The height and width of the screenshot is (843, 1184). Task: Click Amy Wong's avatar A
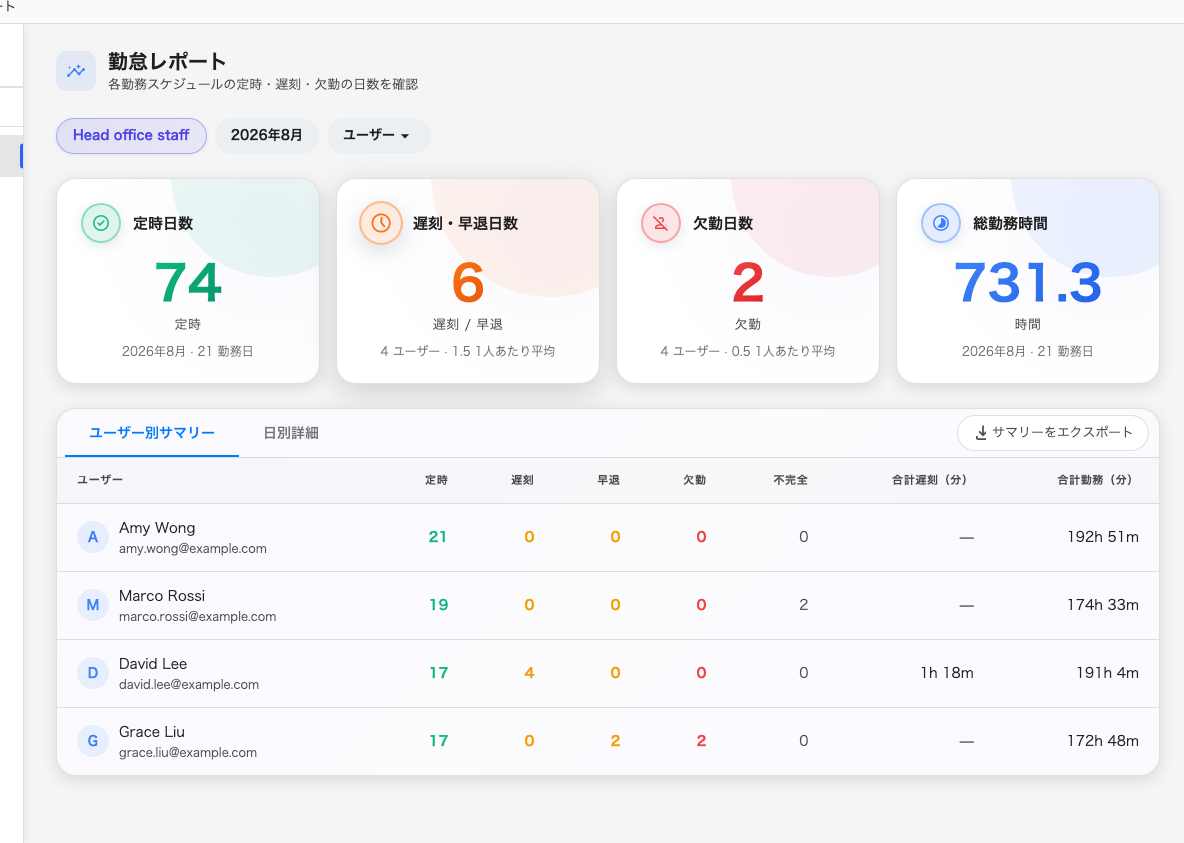click(93, 537)
